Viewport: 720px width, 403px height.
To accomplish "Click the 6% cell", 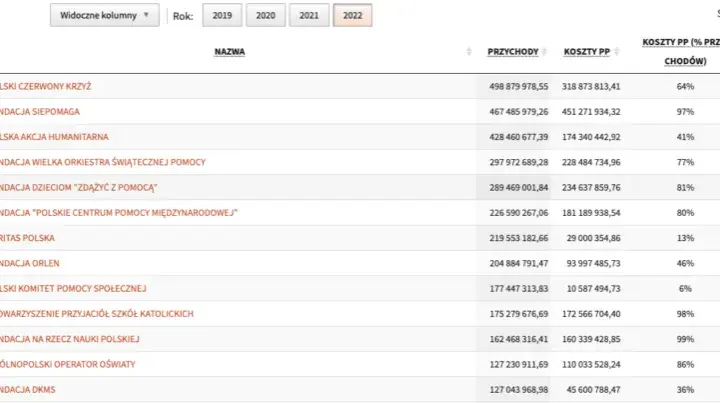I will tap(685, 288).
